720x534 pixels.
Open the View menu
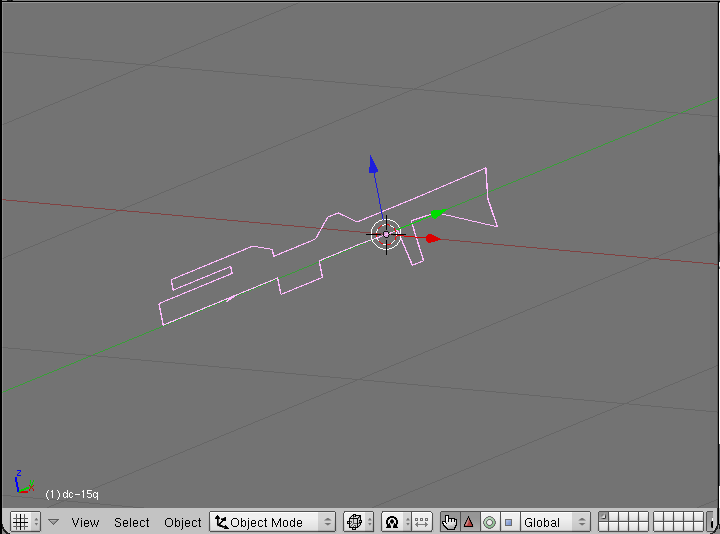pos(85,523)
